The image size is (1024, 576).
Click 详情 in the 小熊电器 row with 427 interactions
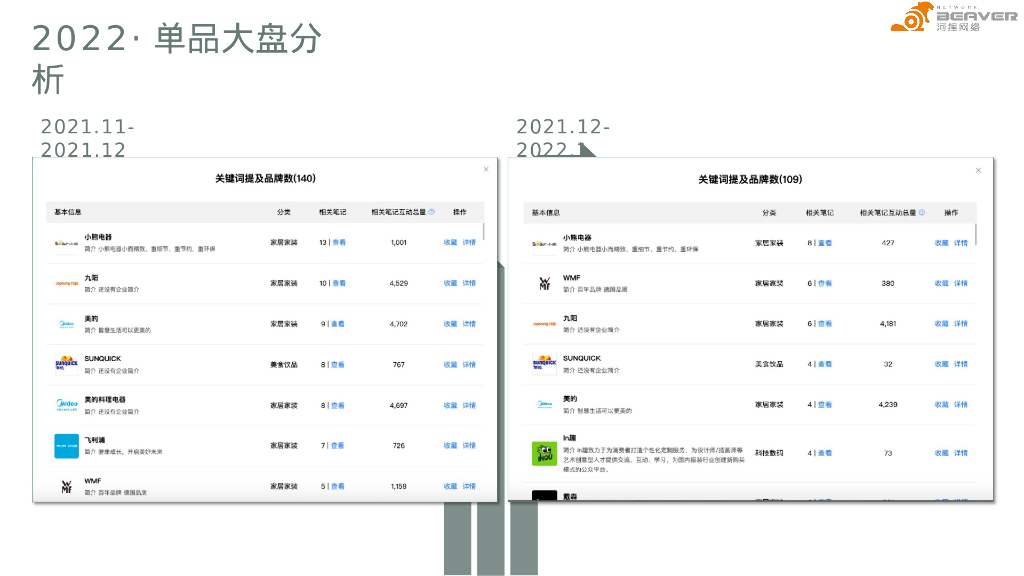coord(961,243)
